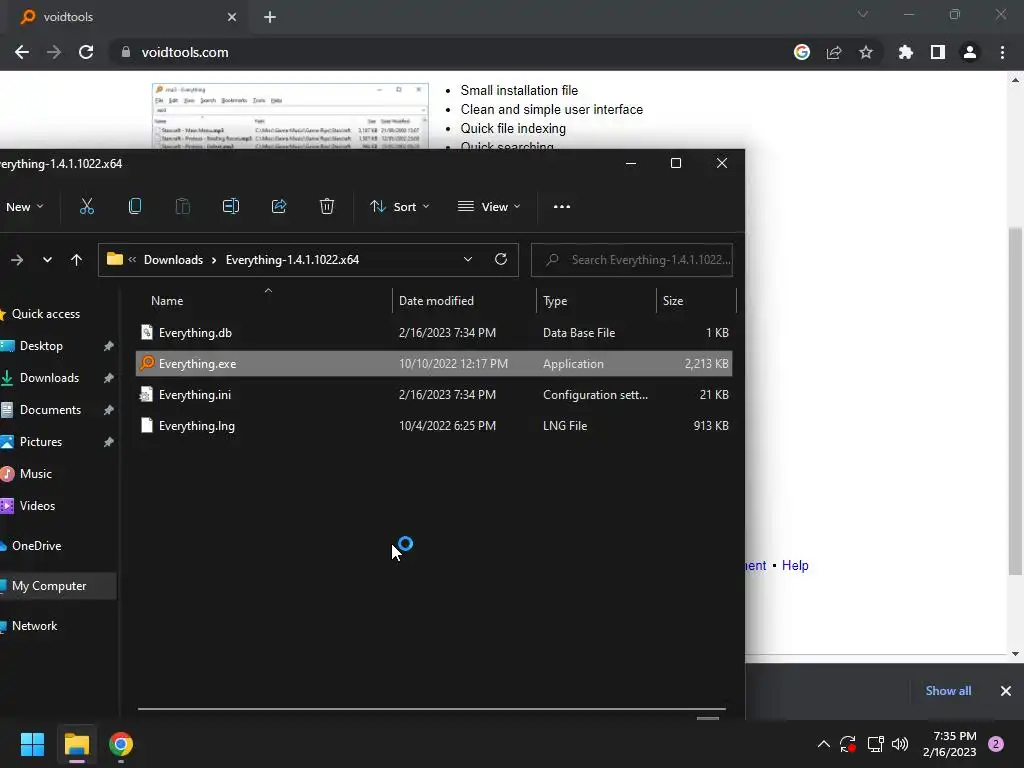The height and width of the screenshot is (768, 1024).
Task: Click the Share icon in Explorer toolbar
Action: [279, 206]
